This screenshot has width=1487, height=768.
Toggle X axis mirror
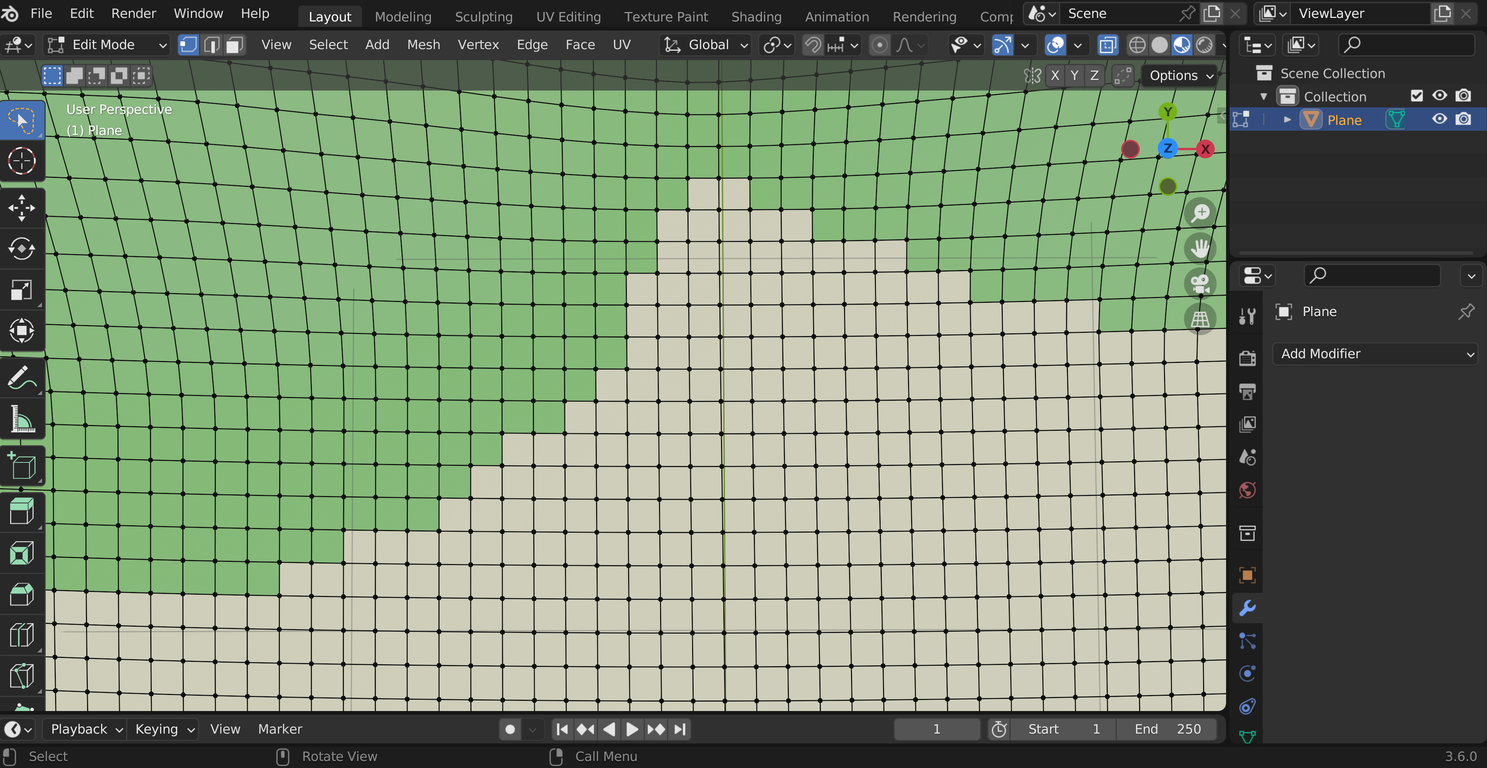pos(1055,76)
